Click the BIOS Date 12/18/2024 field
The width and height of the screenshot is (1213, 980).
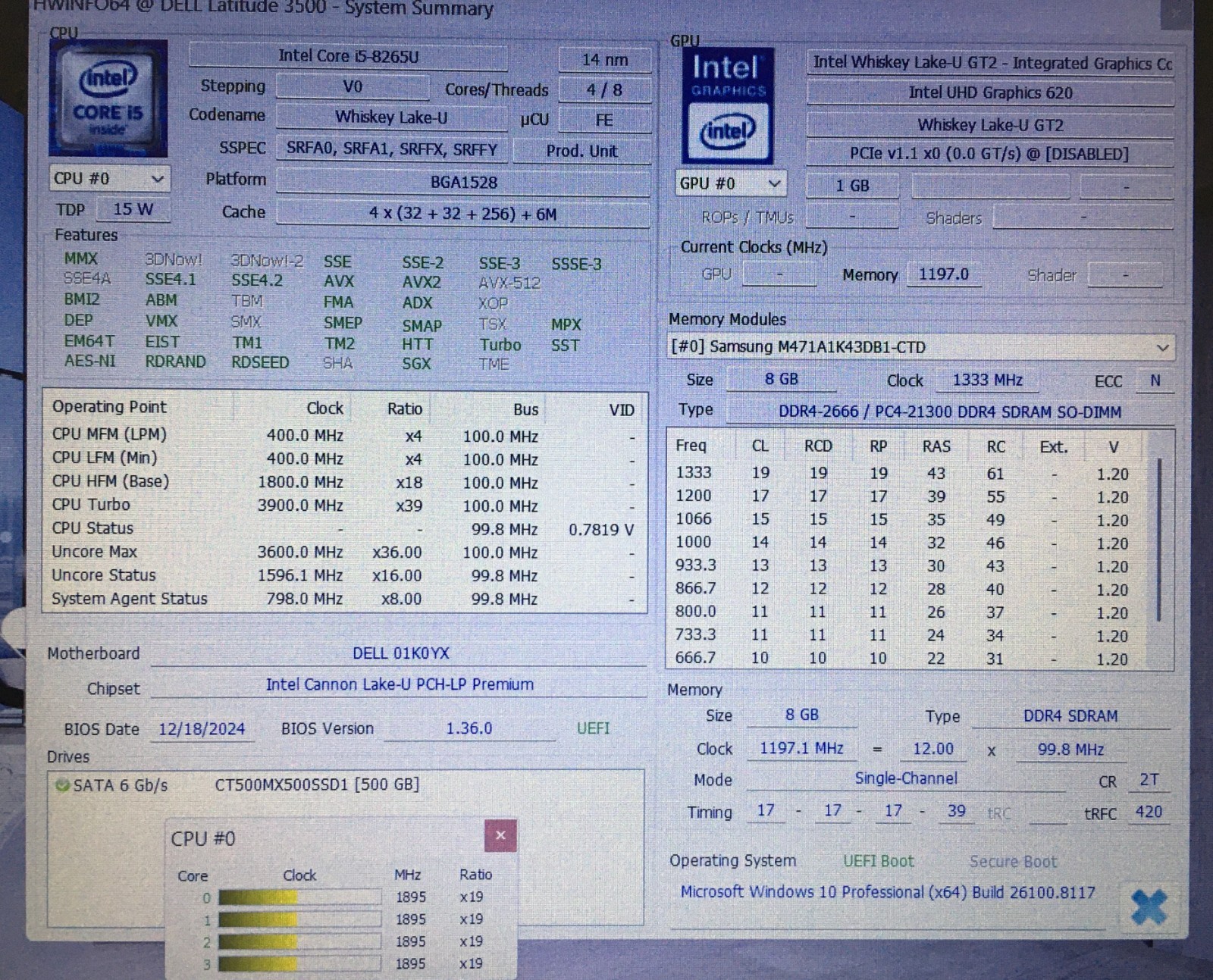click(202, 729)
